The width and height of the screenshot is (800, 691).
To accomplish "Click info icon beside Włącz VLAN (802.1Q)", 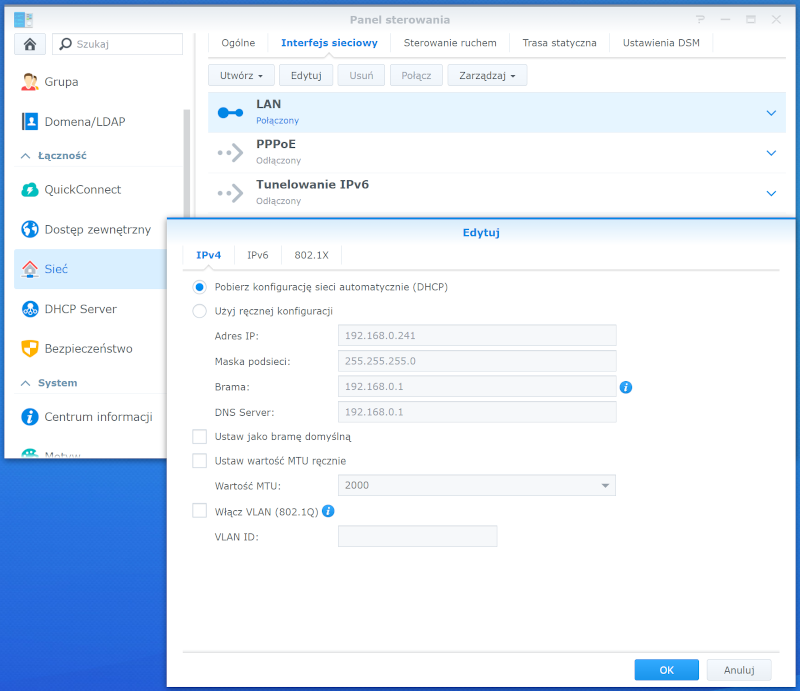I will click(328, 511).
